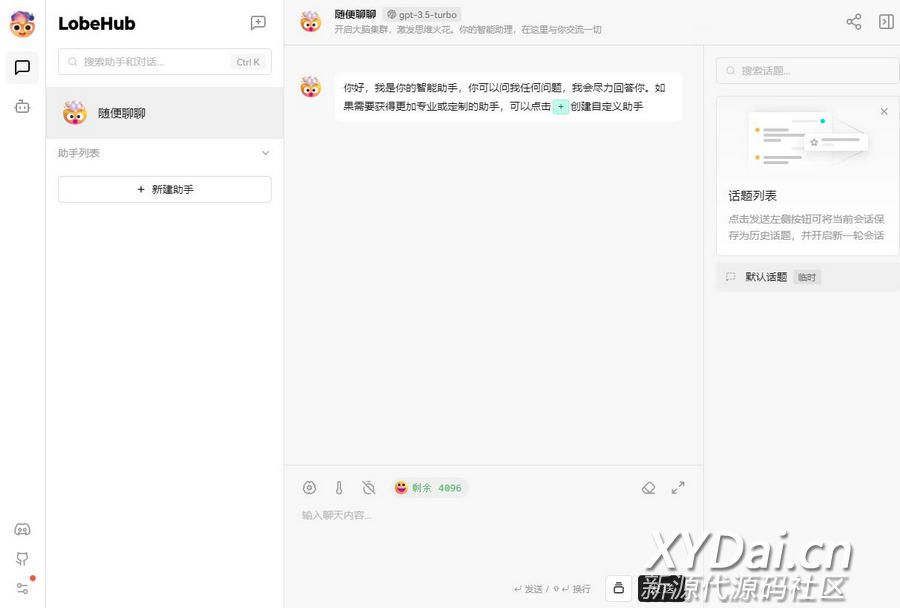The image size is (900, 608).
Task: Open the Chat section in left sidebar
Action: 22,68
